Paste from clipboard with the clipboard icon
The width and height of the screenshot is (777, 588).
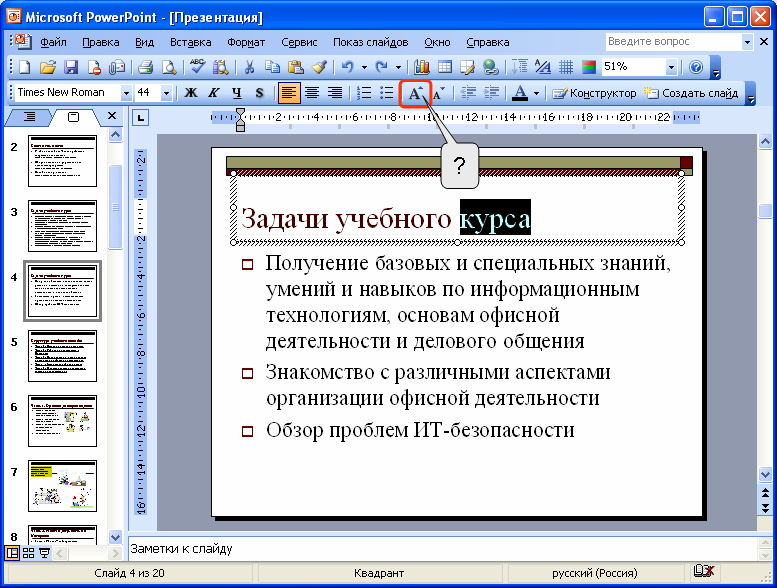pyautogui.click(x=296, y=67)
